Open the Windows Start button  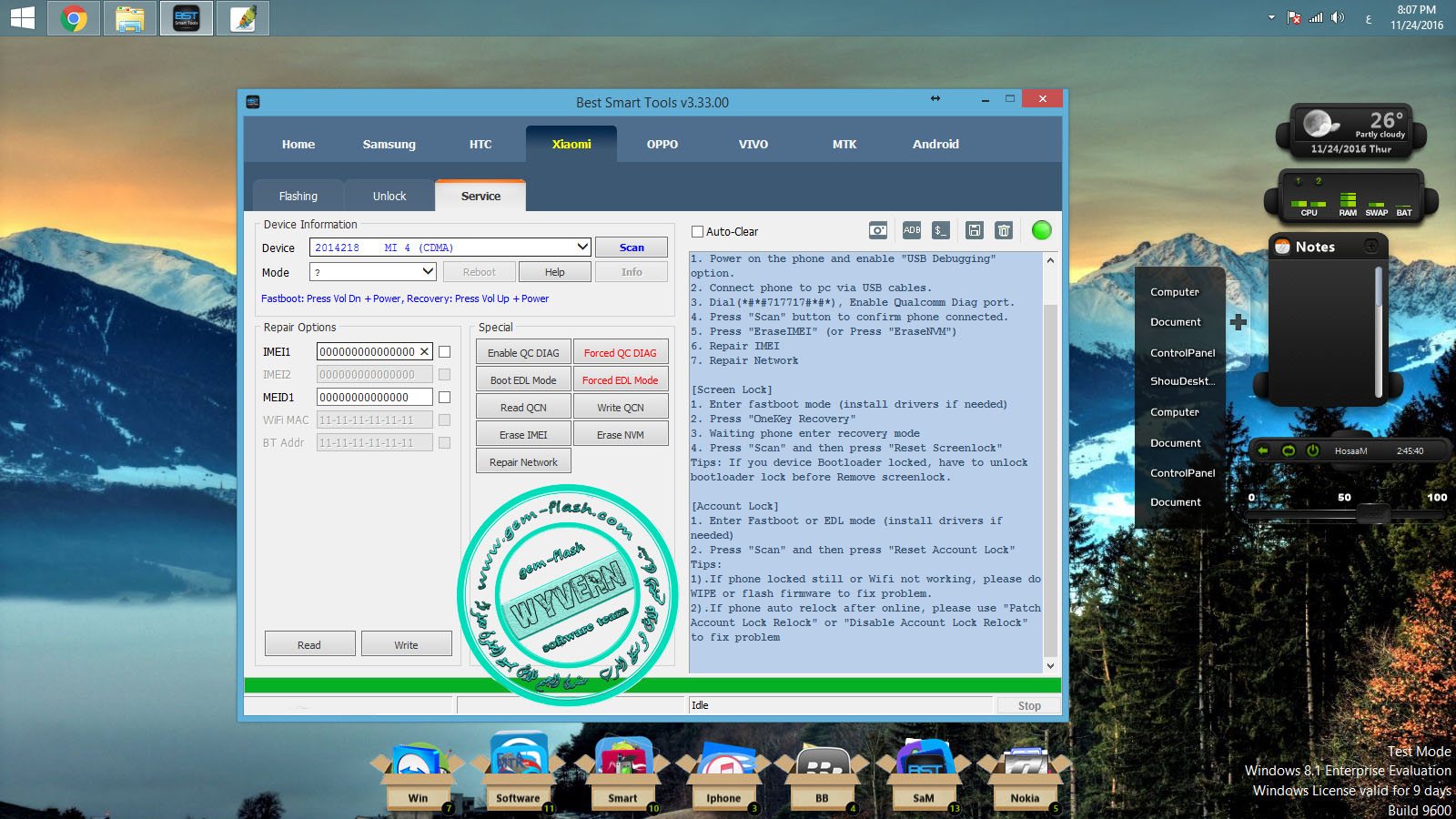pos(22,18)
